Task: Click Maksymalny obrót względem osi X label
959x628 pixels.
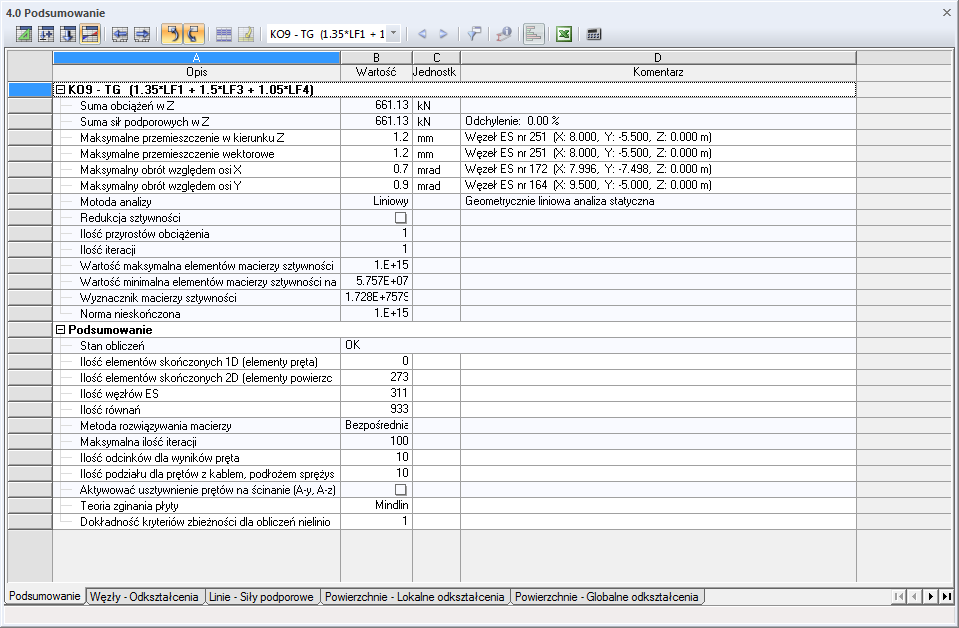Action: (x=161, y=170)
